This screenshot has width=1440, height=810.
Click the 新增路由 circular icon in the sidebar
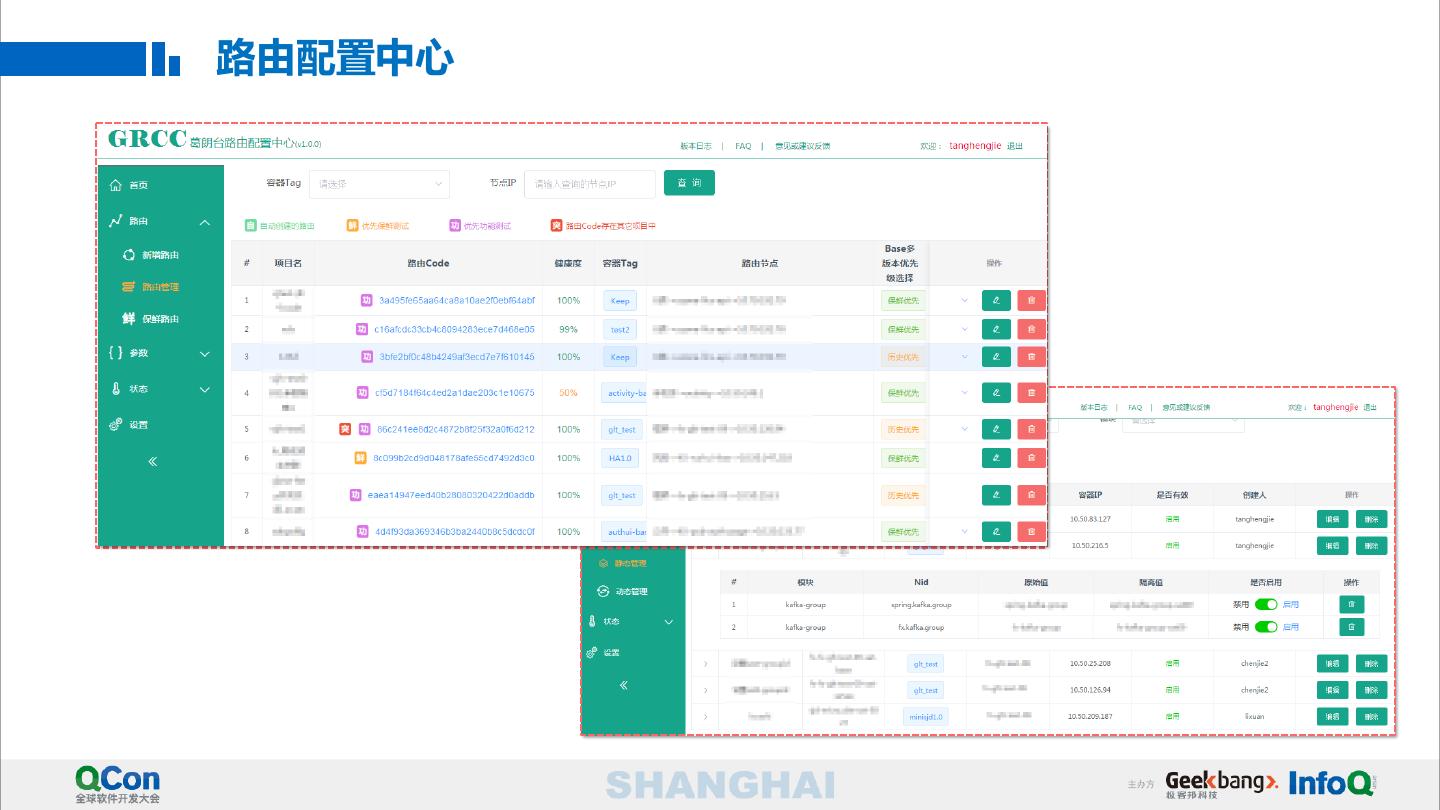point(128,255)
